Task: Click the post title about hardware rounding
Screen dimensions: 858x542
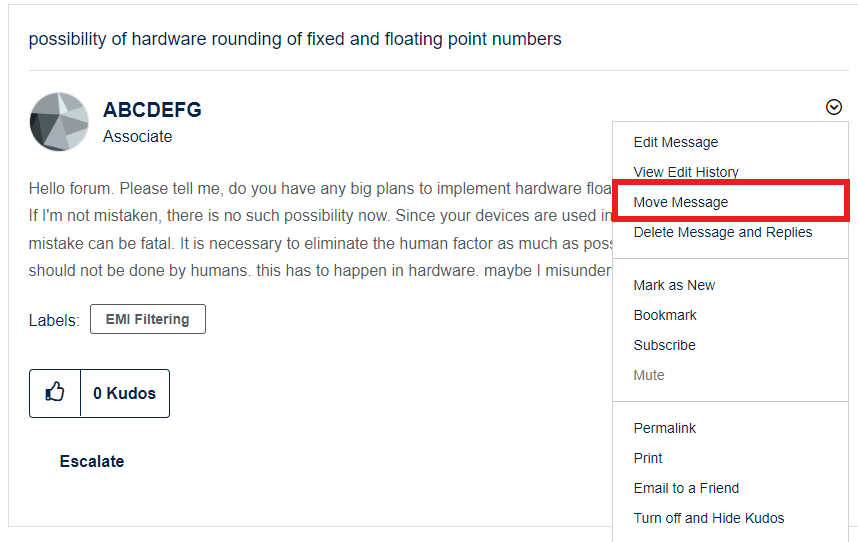Action: pos(295,39)
